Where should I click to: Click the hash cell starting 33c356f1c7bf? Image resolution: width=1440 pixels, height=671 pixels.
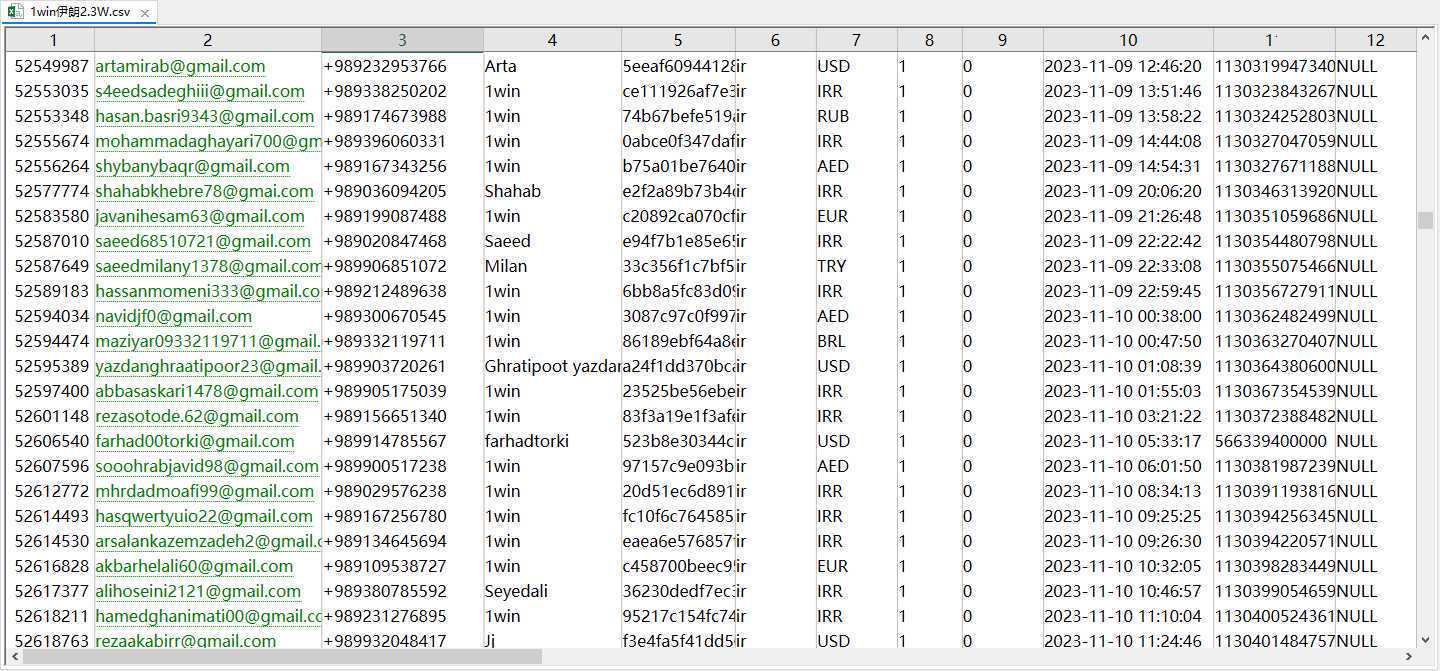point(678,266)
